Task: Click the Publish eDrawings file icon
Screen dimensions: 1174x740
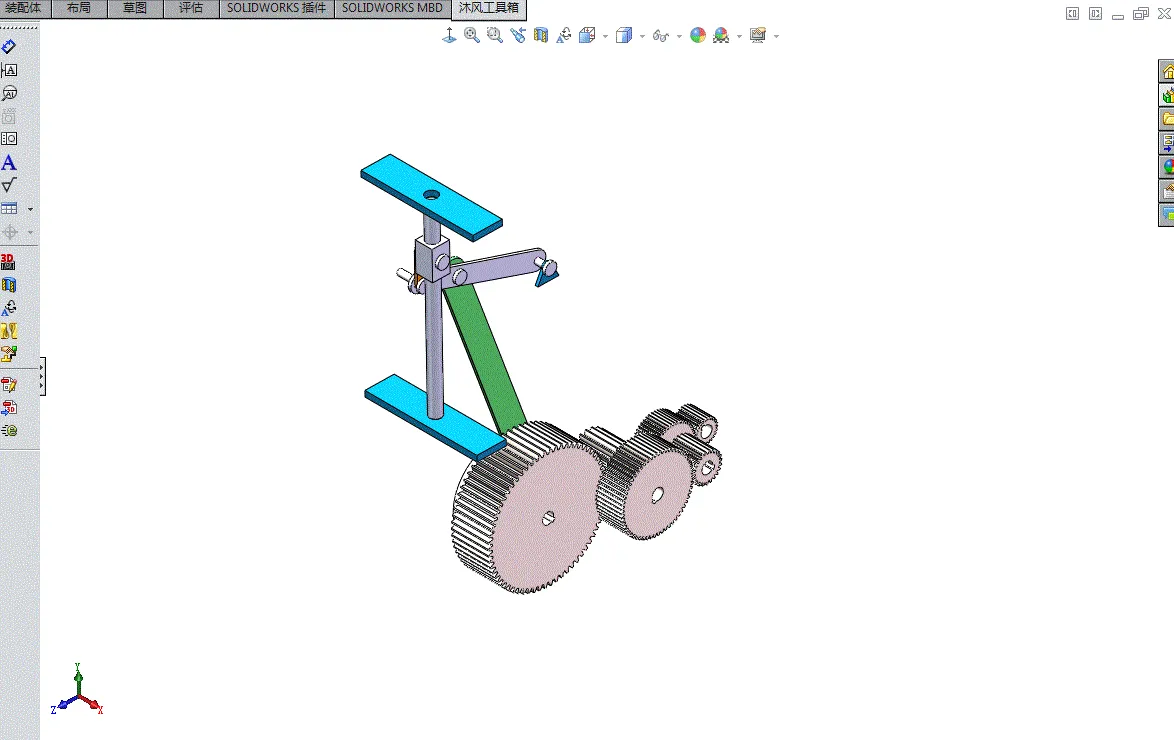Action: coord(9,431)
